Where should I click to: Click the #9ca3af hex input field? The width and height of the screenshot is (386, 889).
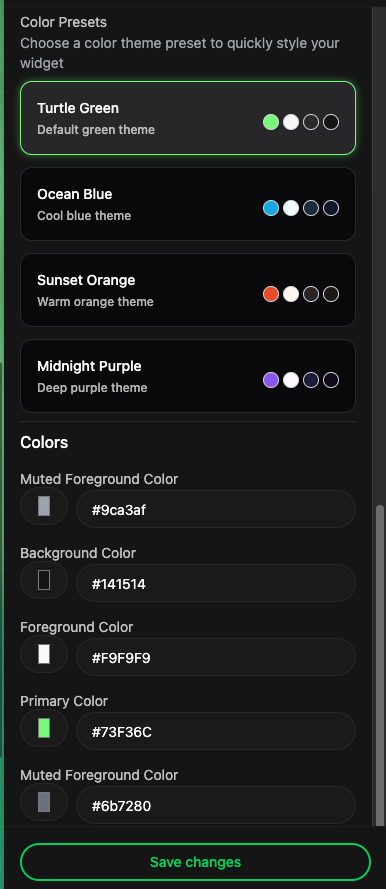pyautogui.click(x=216, y=509)
